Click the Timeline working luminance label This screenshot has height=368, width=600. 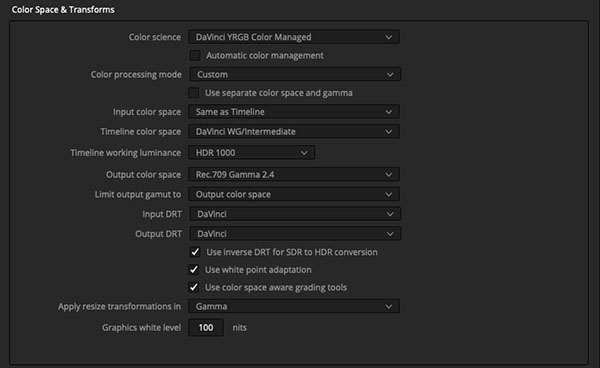(126, 153)
